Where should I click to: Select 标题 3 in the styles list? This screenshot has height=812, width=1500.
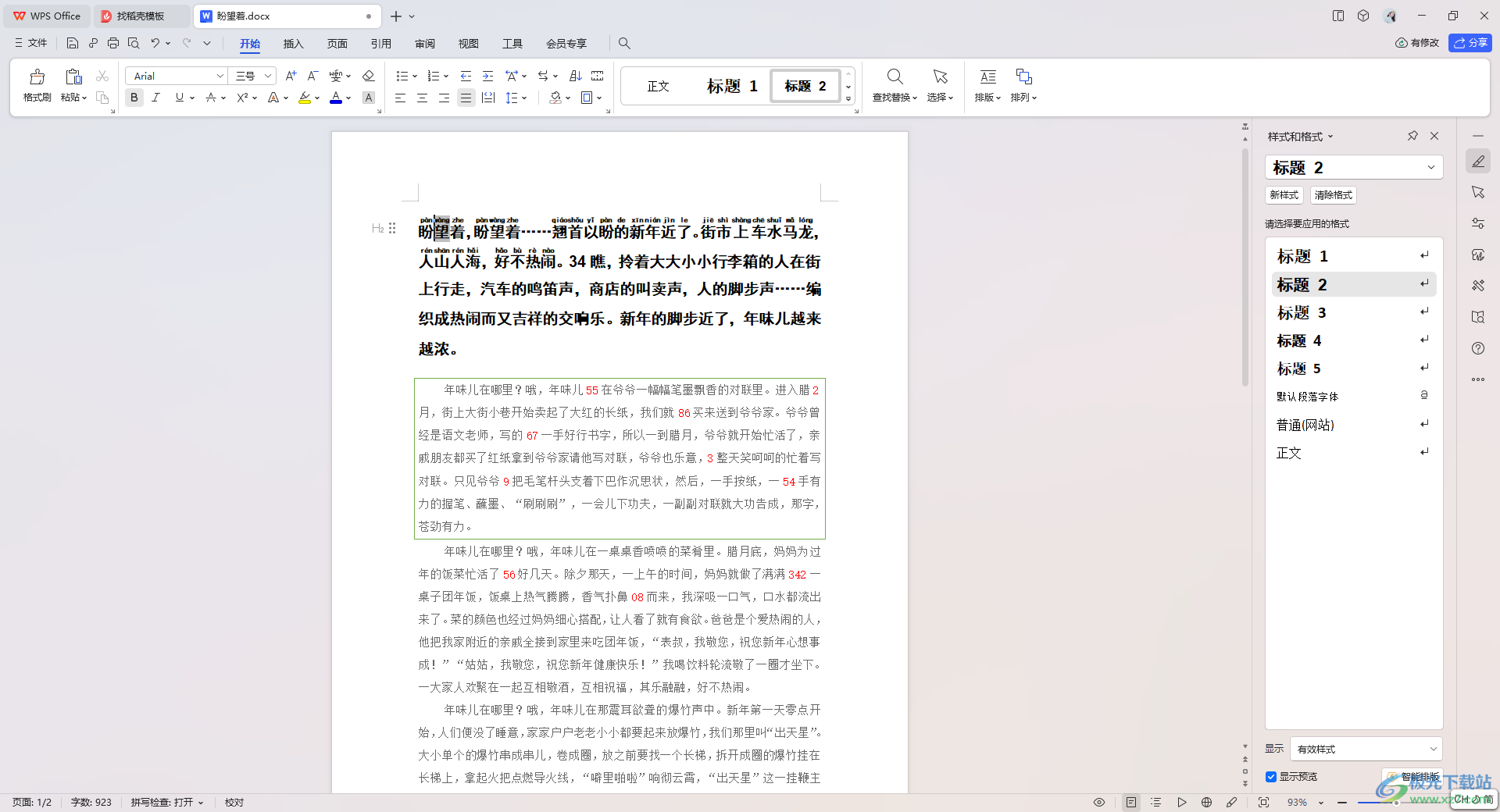(1353, 312)
